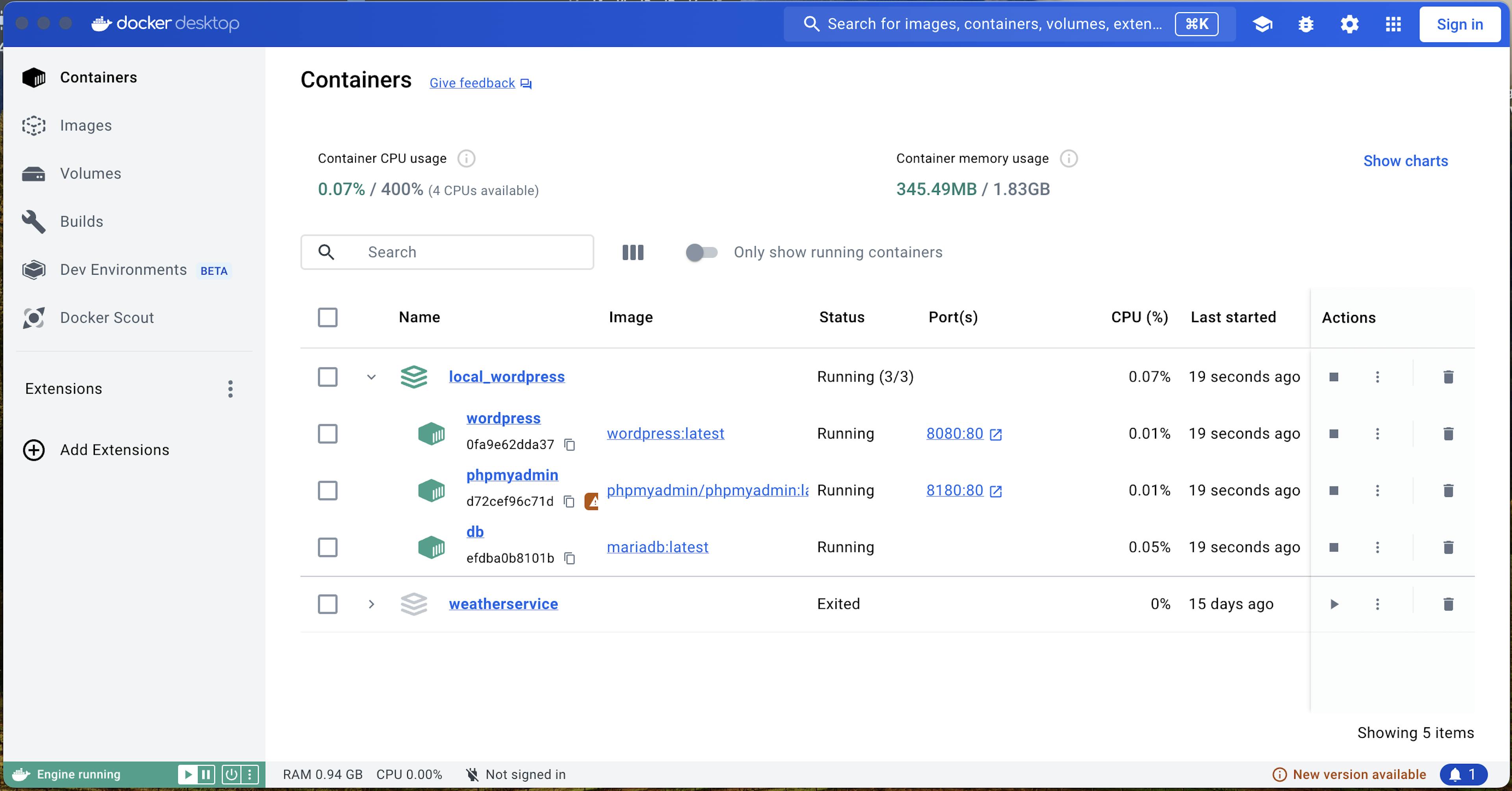Check the phpmyadmin container checkbox
1512x791 pixels.
(x=328, y=491)
